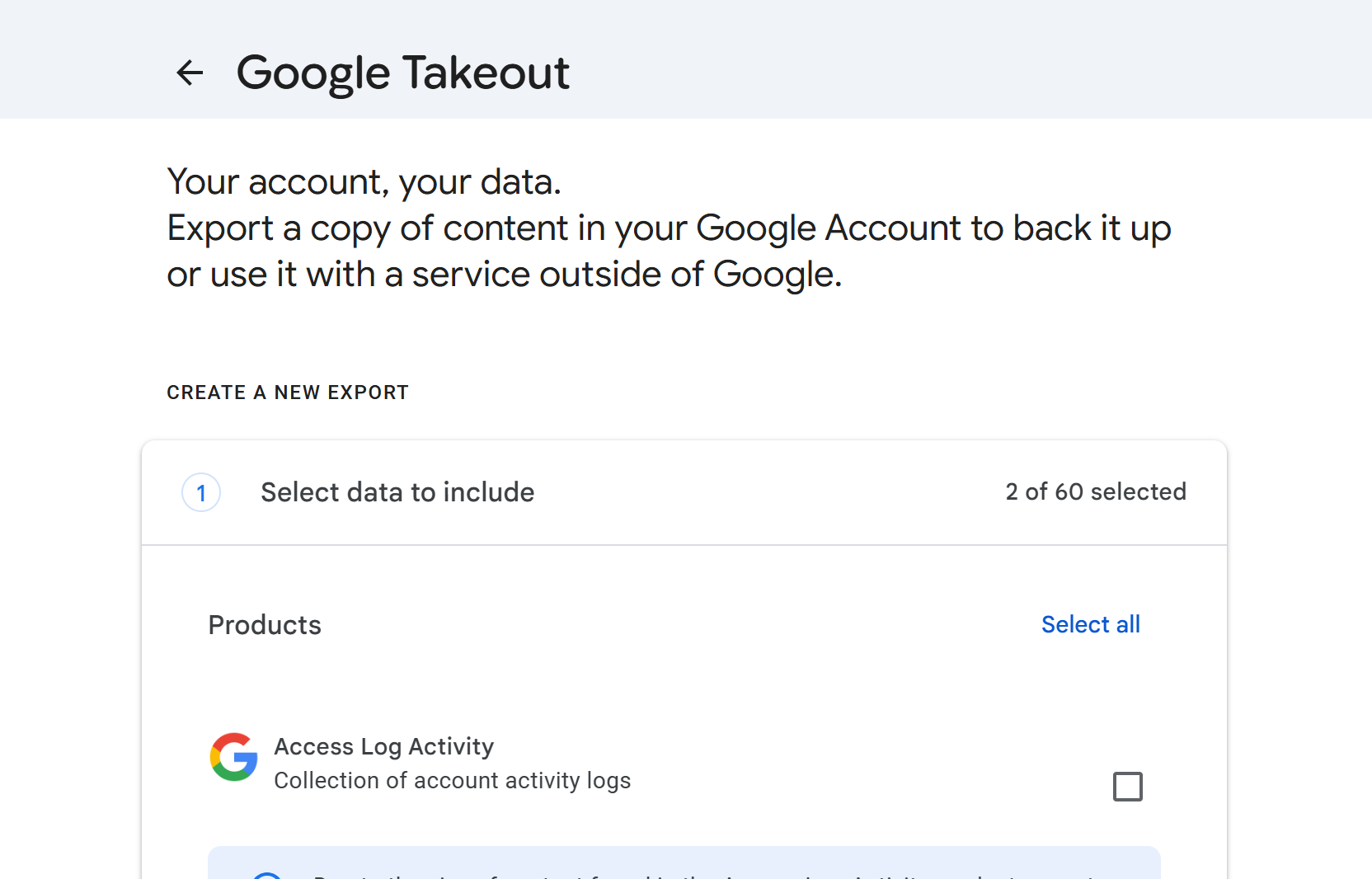1372x879 pixels.
Task: Expand the Select data to include section
Action: coord(397,492)
